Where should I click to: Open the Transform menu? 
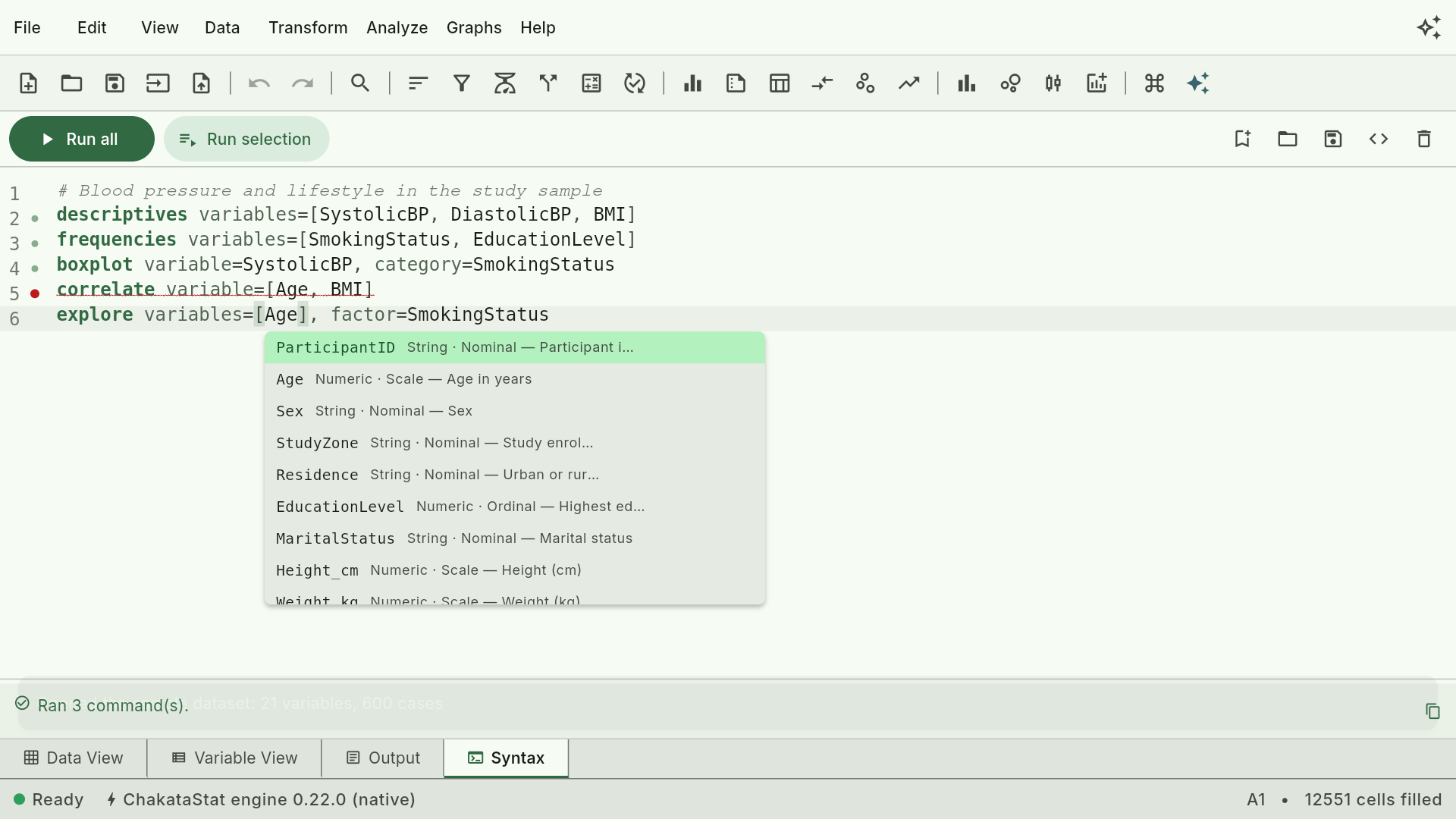click(x=308, y=28)
